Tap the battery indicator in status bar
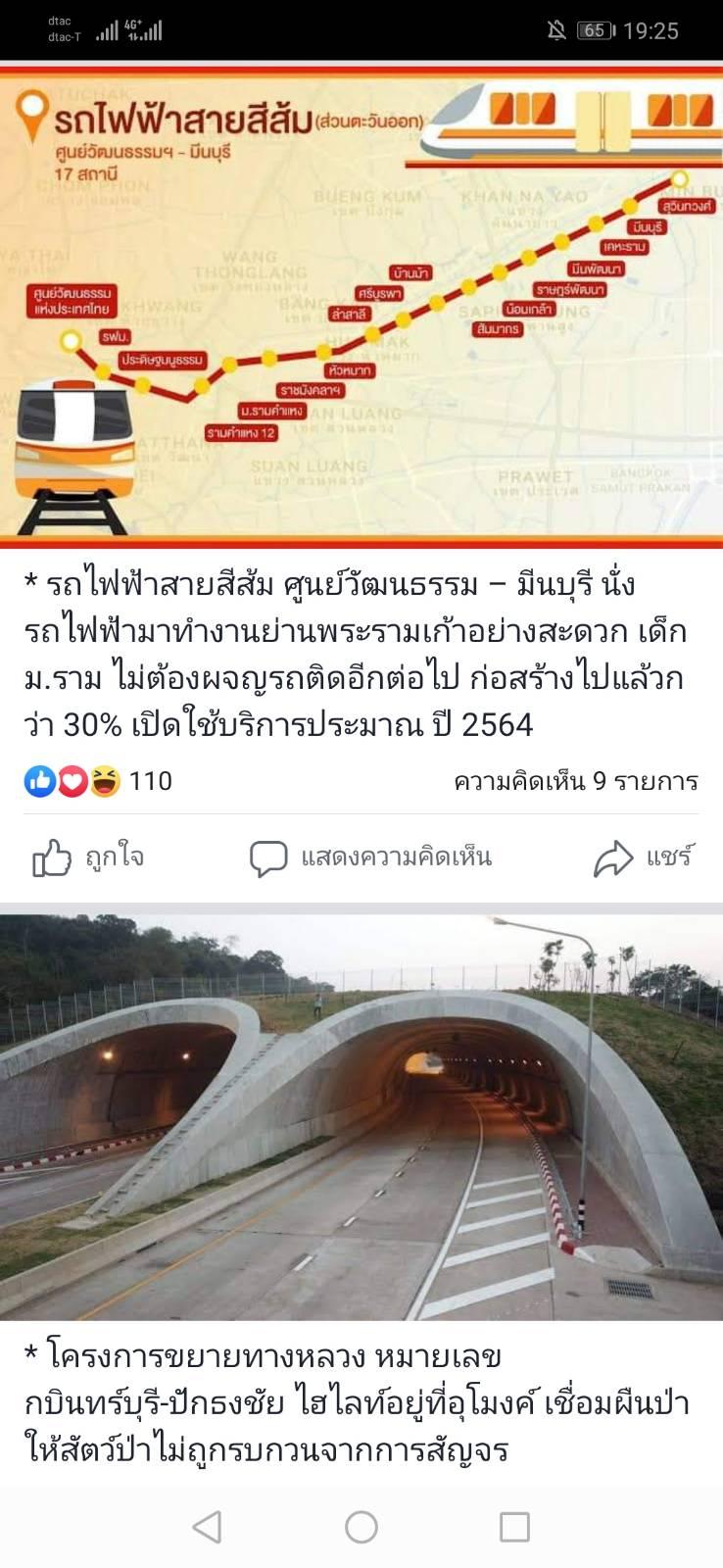The width and height of the screenshot is (723, 1568). (596, 30)
